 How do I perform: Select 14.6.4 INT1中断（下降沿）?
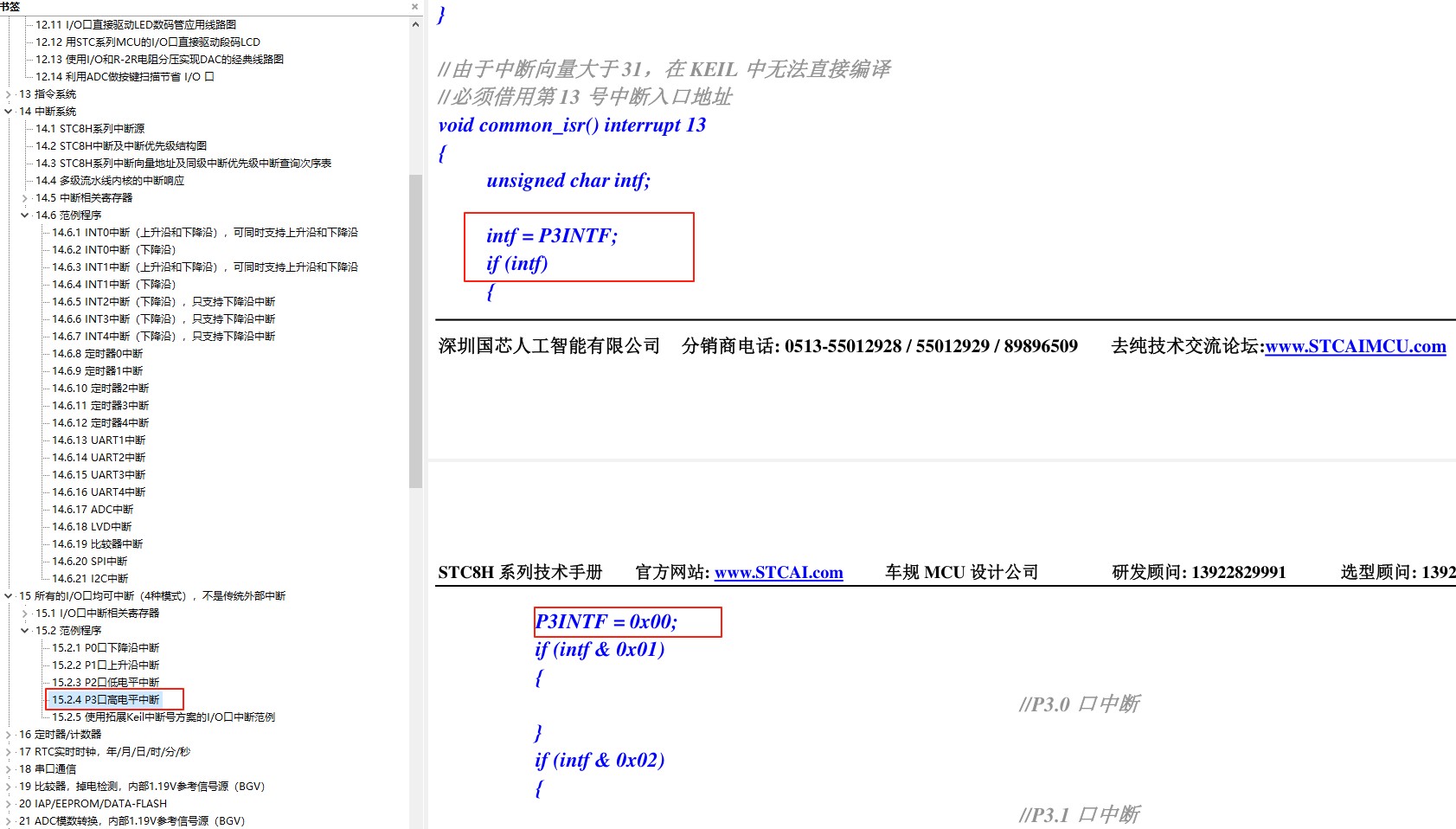coord(114,285)
